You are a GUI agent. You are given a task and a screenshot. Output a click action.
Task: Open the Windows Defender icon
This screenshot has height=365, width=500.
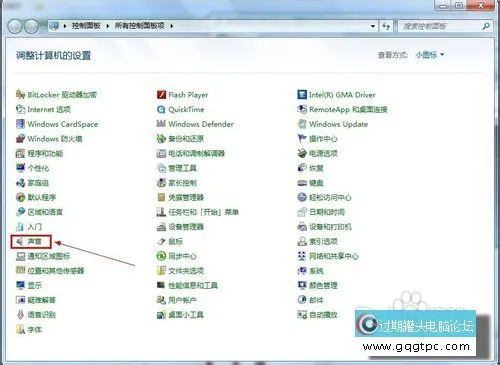(161, 124)
